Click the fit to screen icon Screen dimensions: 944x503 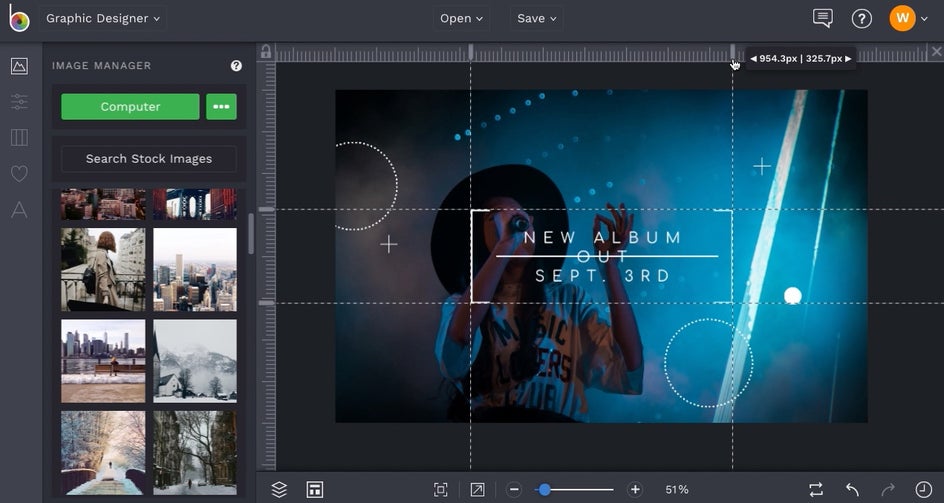[x=441, y=489]
